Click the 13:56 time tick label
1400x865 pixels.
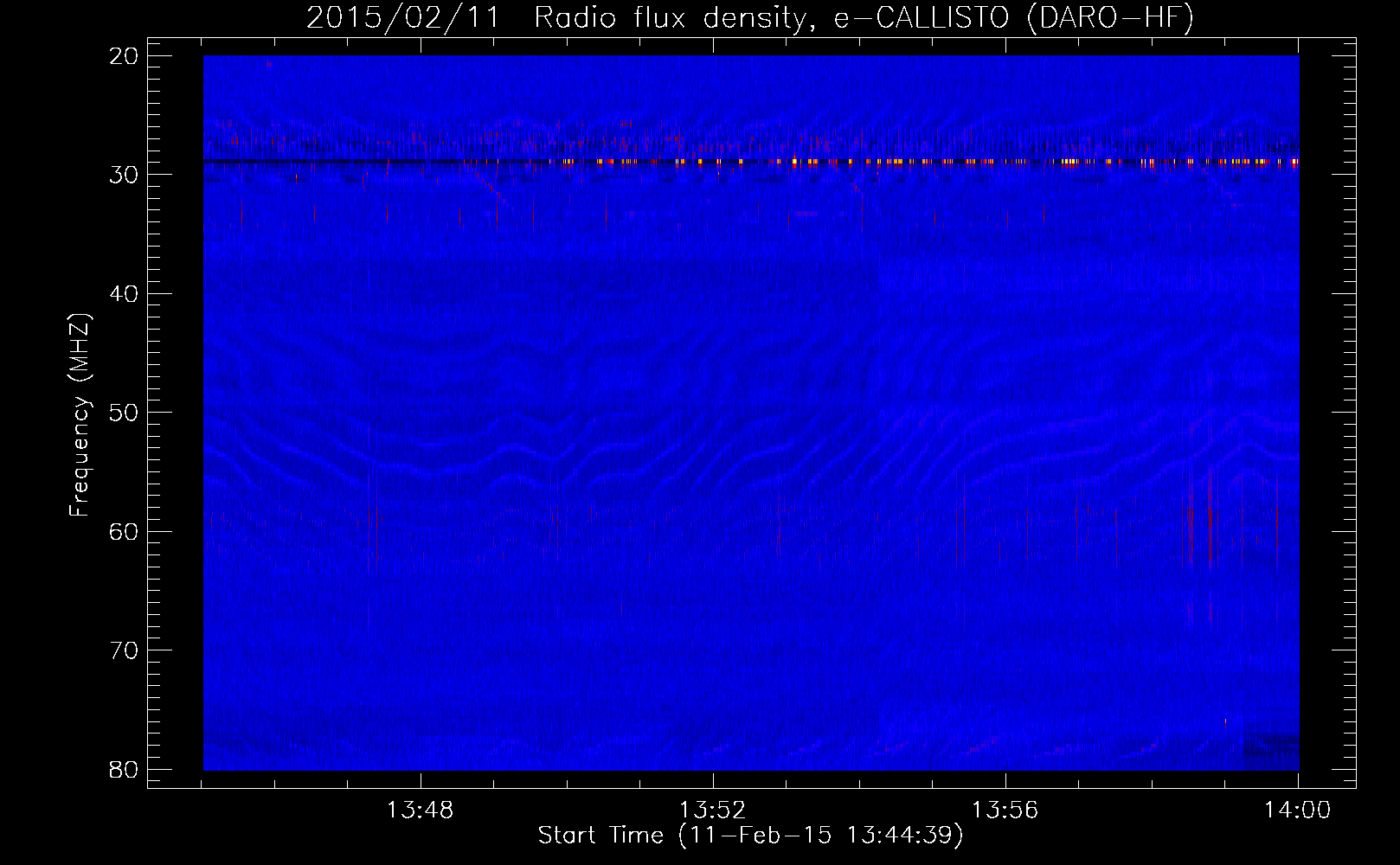coord(1005,811)
